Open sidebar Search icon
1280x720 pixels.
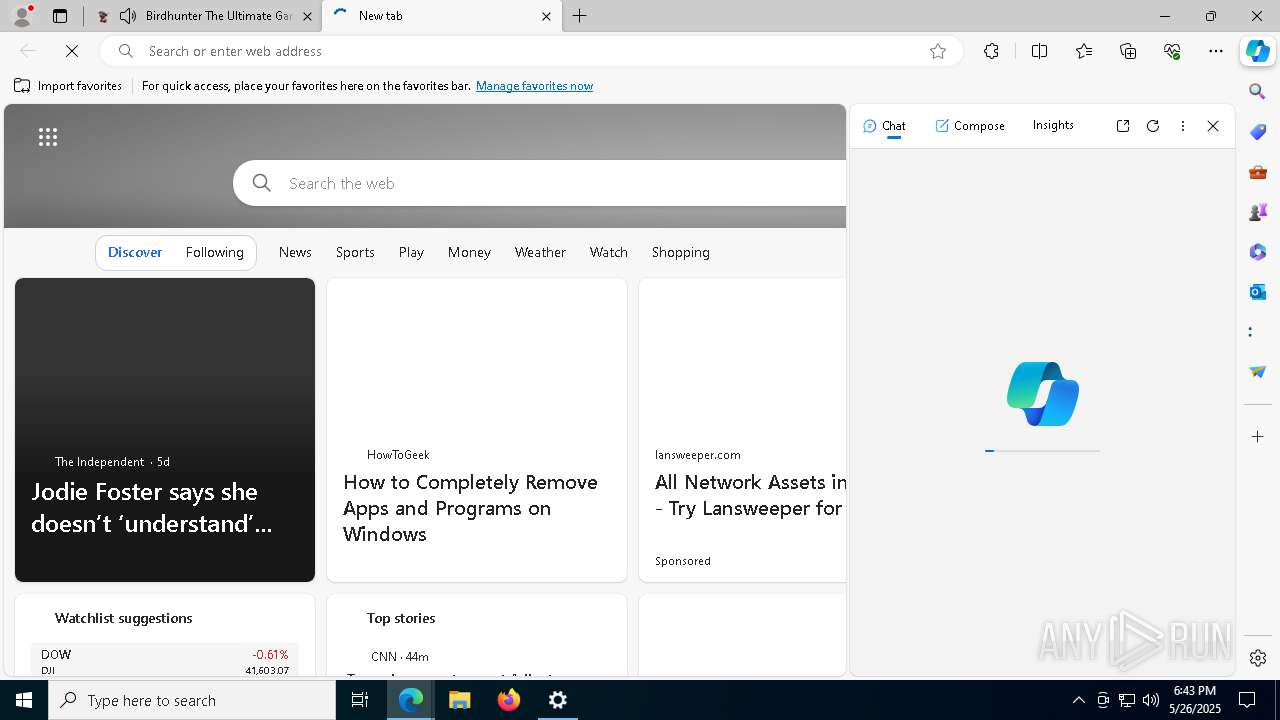(1258, 92)
